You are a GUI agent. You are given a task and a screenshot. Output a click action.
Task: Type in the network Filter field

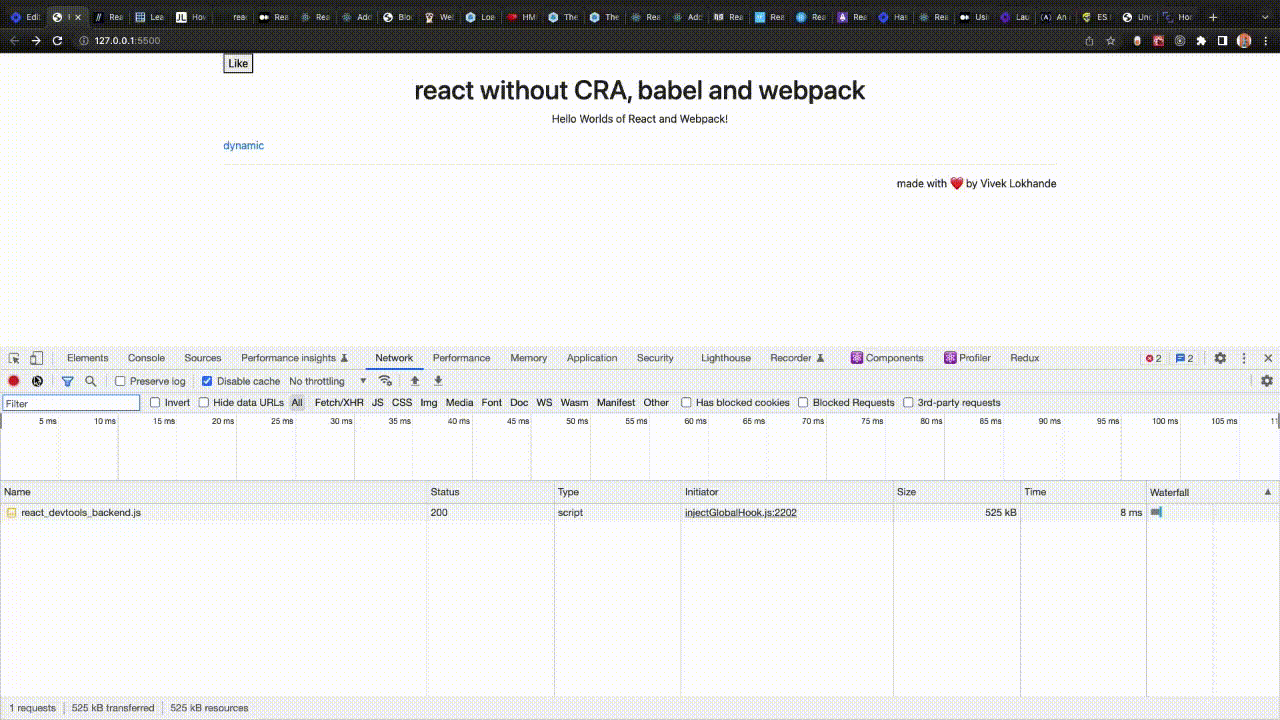click(x=70, y=402)
